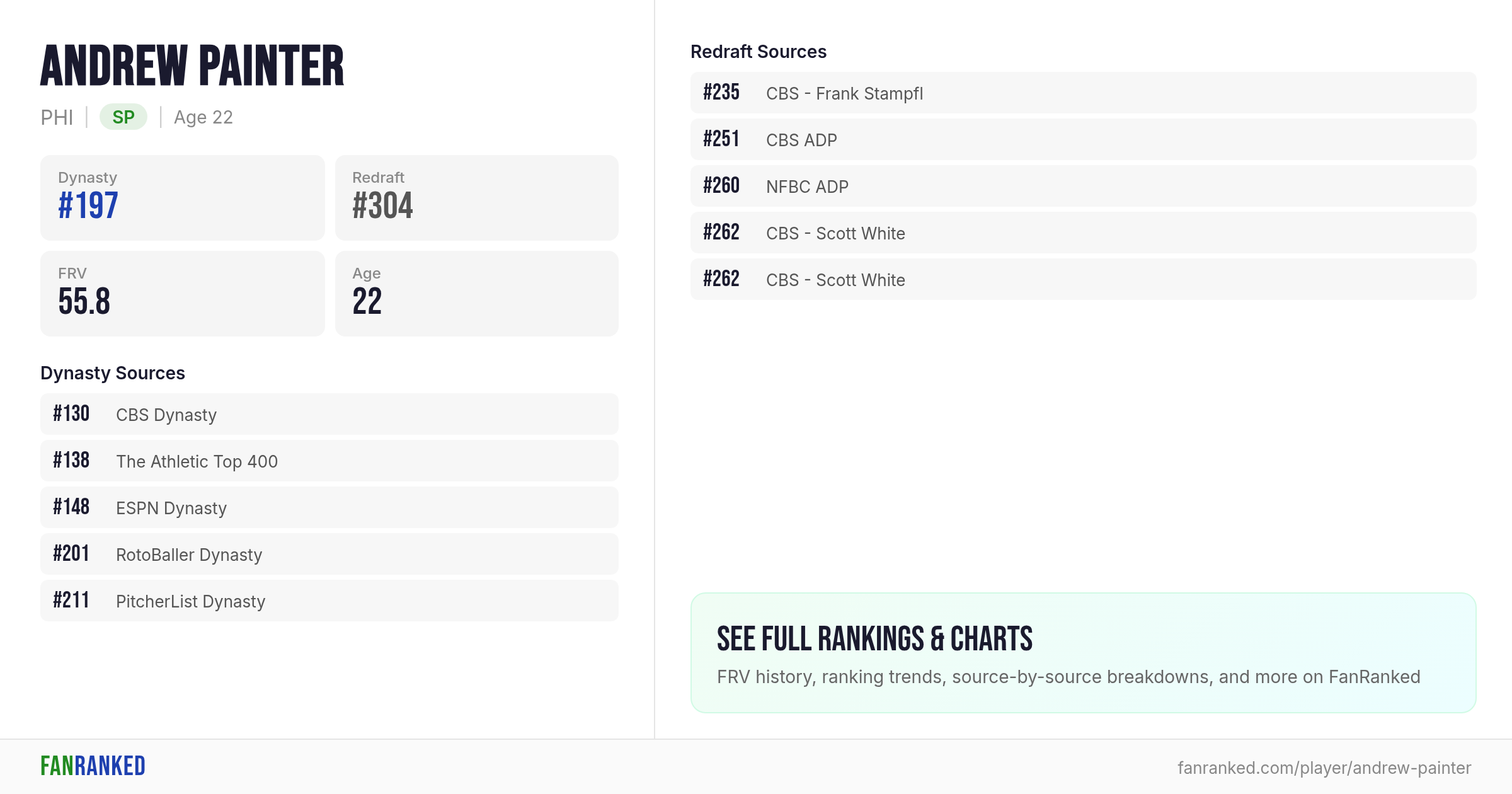Click the PHI team label
Image resolution: width=1512 pixels, height=794 pixels.
point(57,117)
